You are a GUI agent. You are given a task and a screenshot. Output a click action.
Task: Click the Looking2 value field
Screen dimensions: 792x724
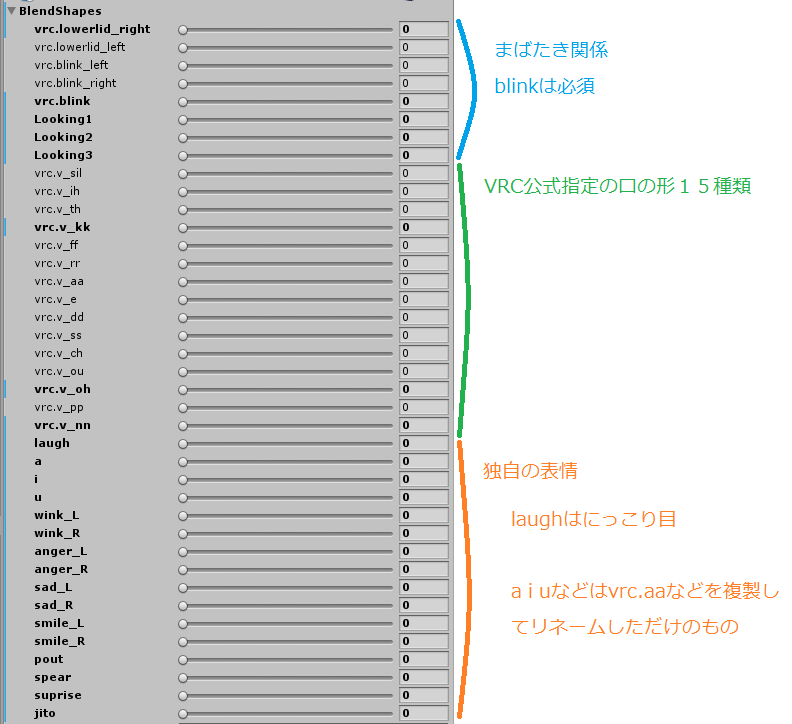423,137
